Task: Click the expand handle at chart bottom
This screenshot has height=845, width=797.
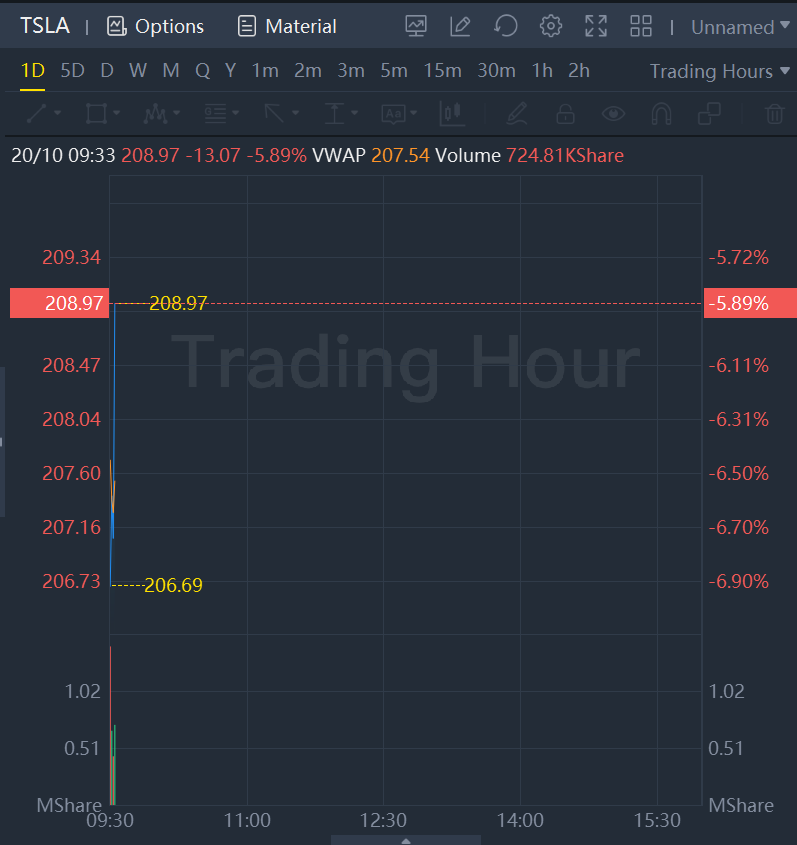Action: pos(405,840)
